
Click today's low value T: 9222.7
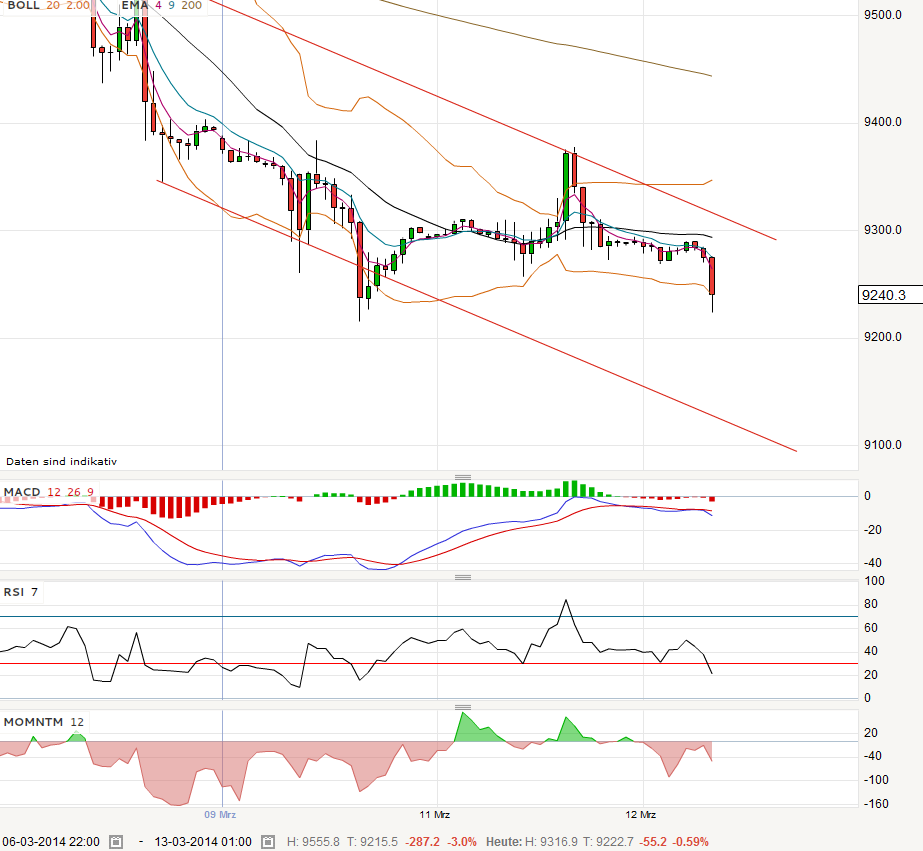[x=609, y=842]
